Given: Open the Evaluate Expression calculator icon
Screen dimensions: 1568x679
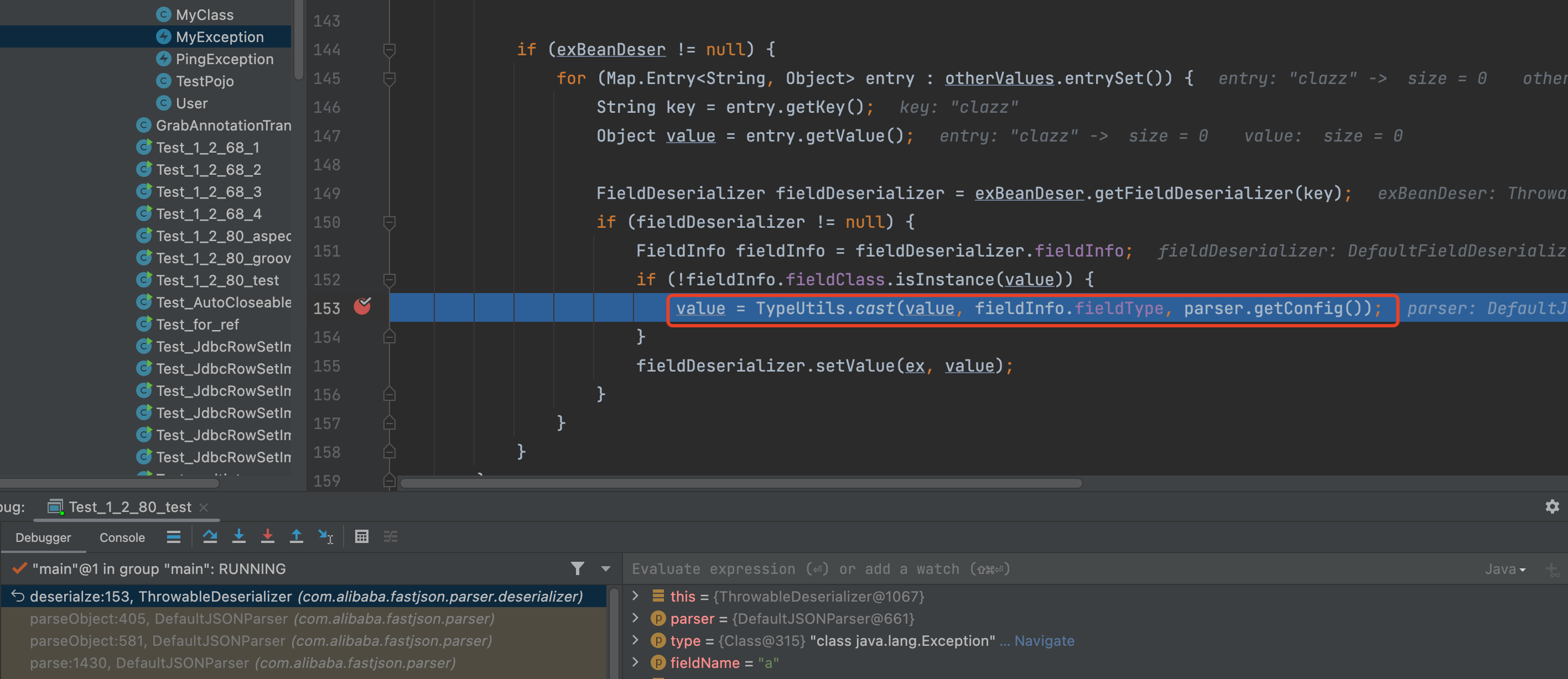Looking at the screenshot, I should point(361,537).
